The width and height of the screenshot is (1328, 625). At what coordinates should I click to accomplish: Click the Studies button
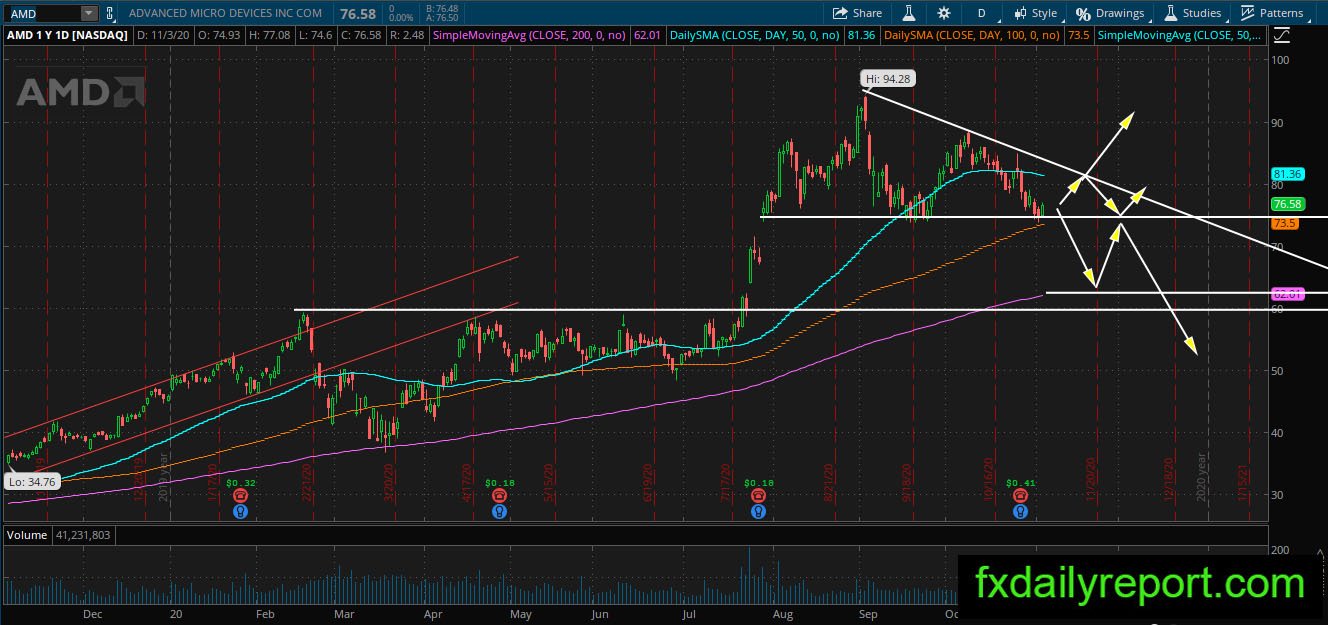[1192, 13]
